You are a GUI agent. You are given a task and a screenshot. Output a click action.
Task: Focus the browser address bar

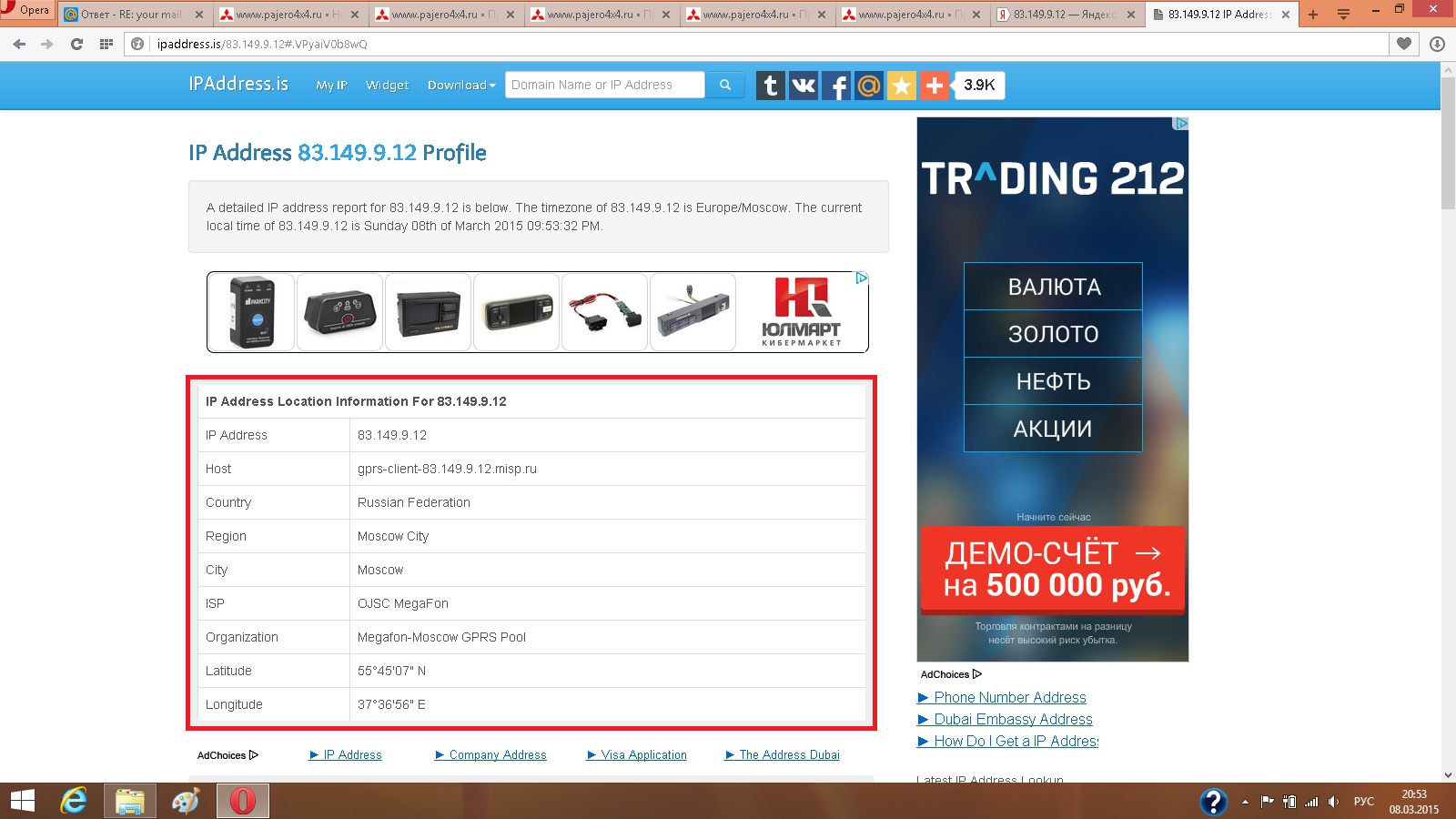pyautogui.click(x=755, y=44)
